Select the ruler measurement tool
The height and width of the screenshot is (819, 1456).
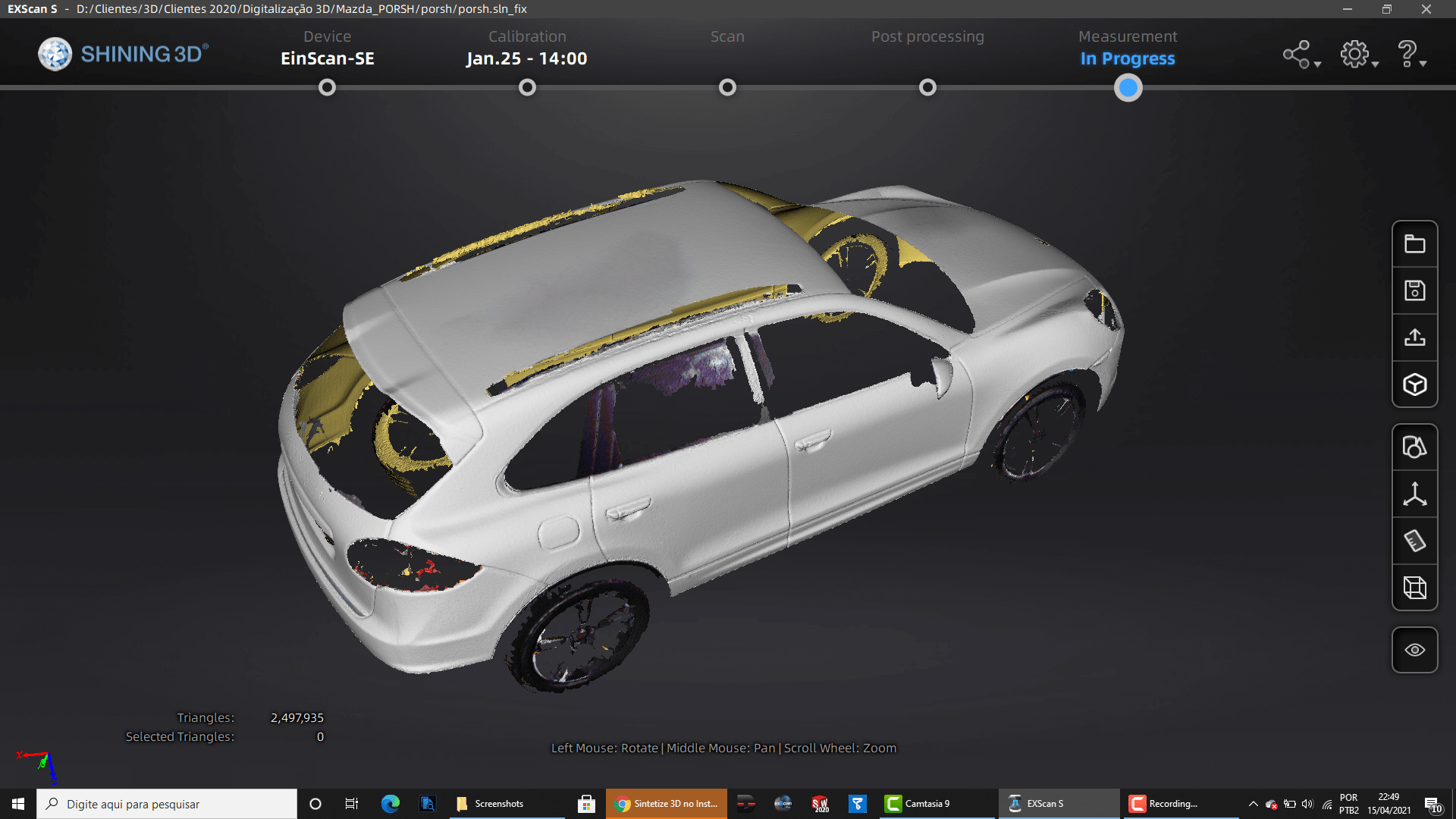(1414, 541)
